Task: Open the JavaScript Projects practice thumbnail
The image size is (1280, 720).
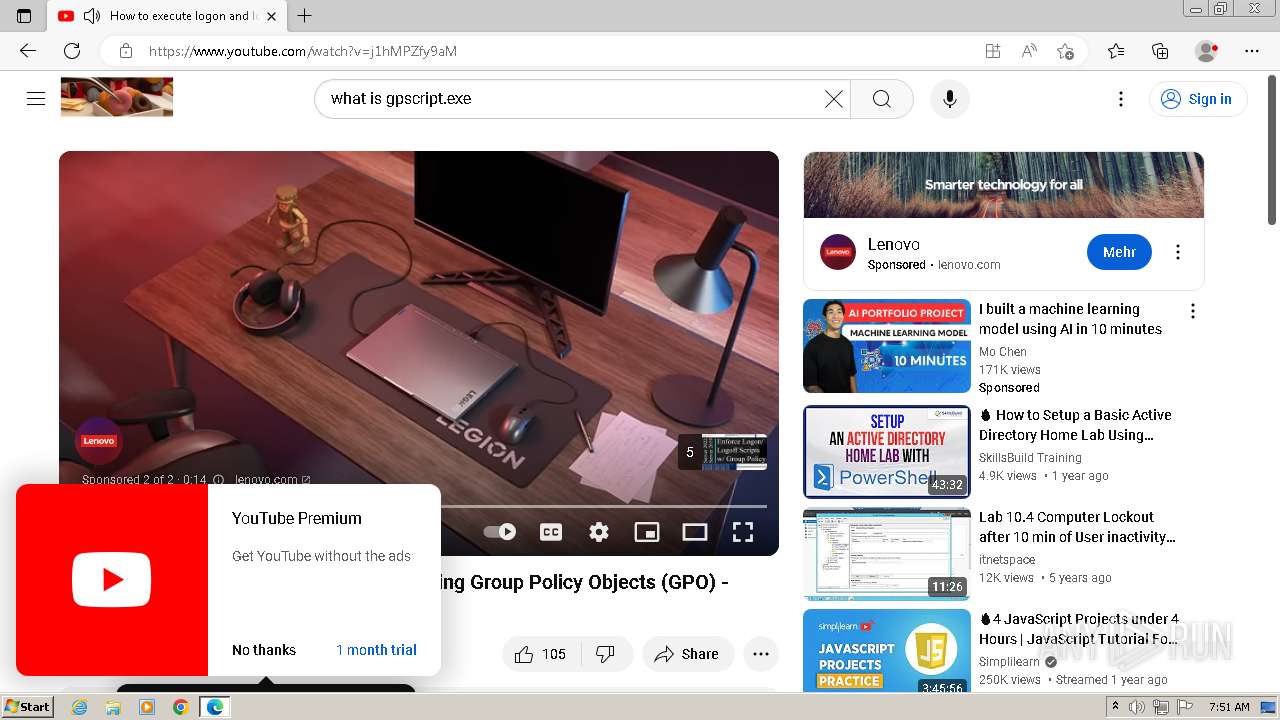Action: click(887, 651)
